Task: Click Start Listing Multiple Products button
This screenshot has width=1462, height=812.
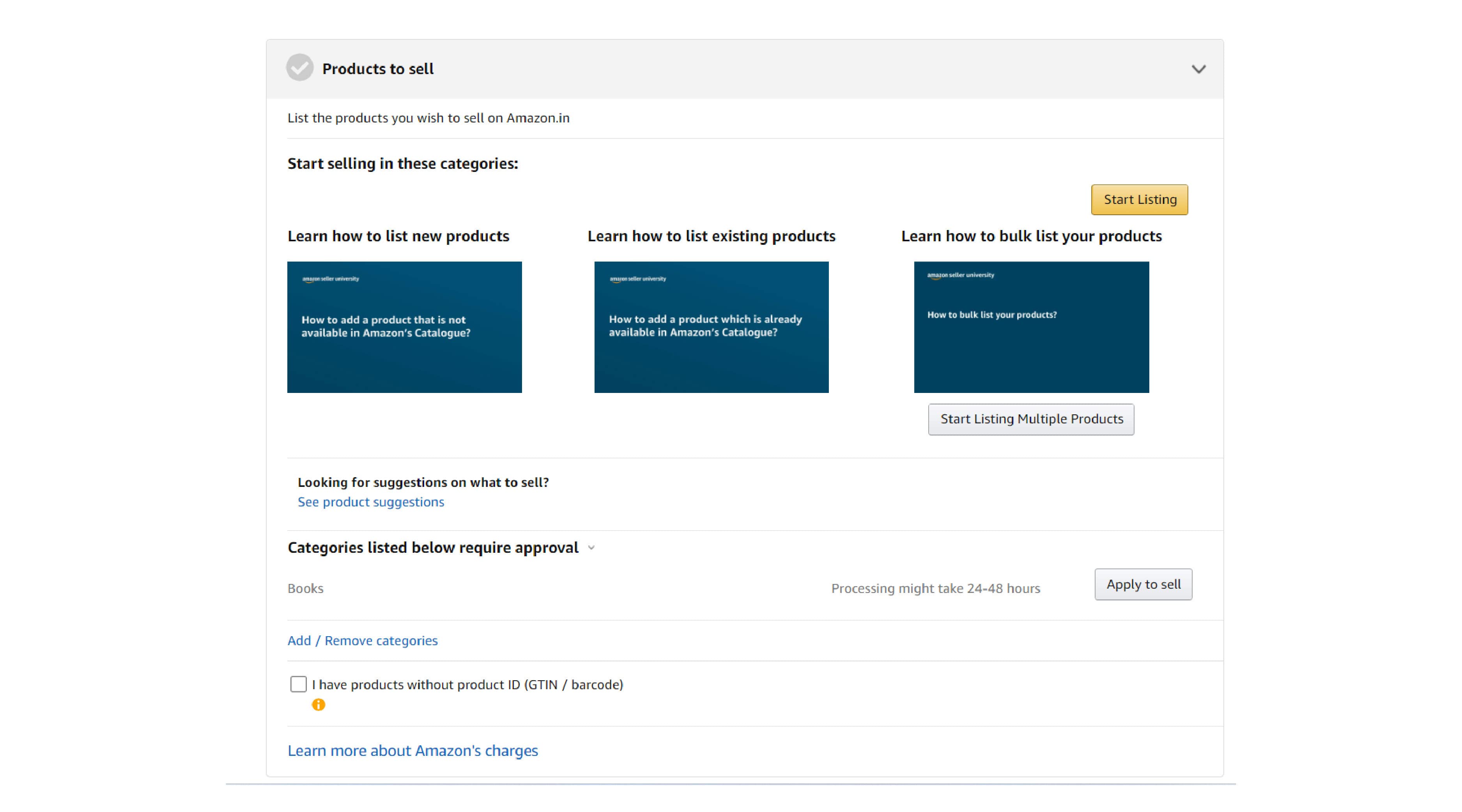Action: 1031,419
